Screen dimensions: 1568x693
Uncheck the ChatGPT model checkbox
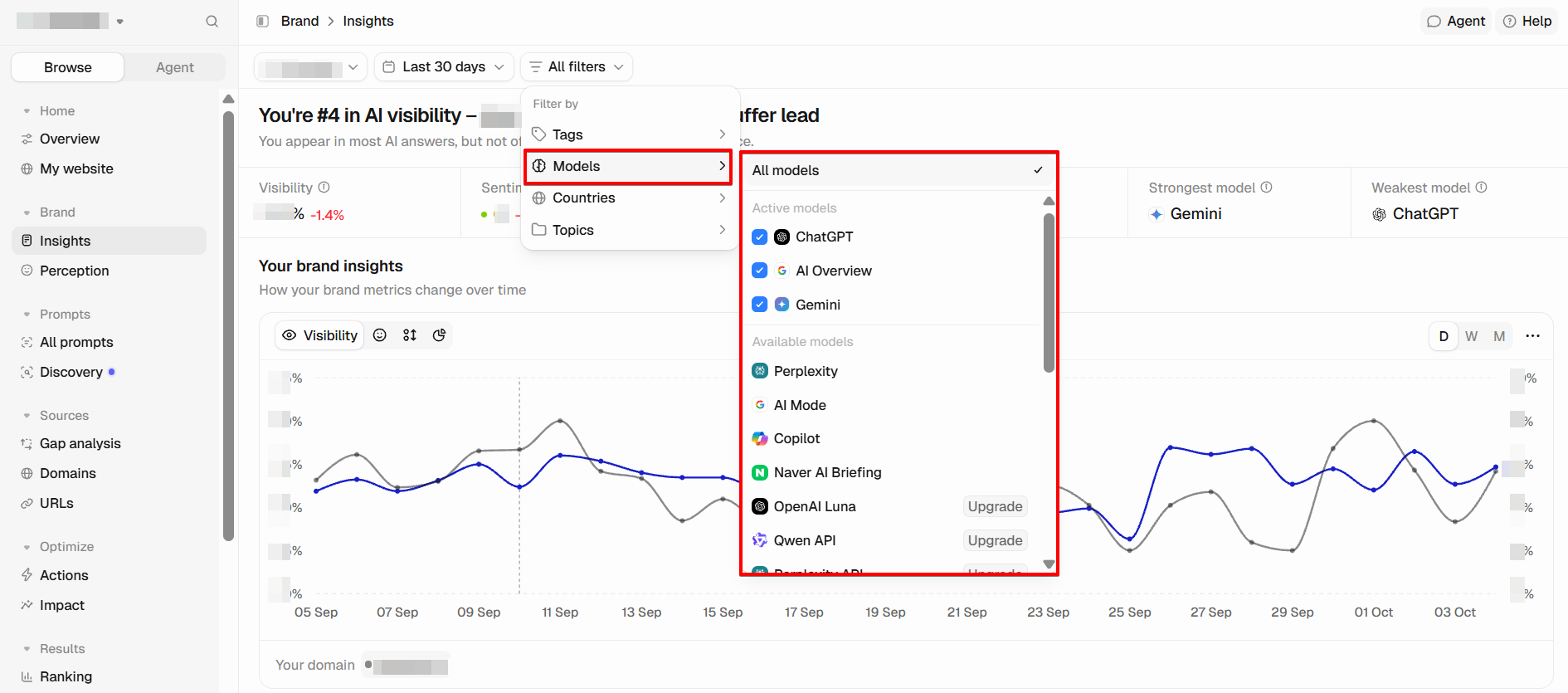click(x=760, y=237)
